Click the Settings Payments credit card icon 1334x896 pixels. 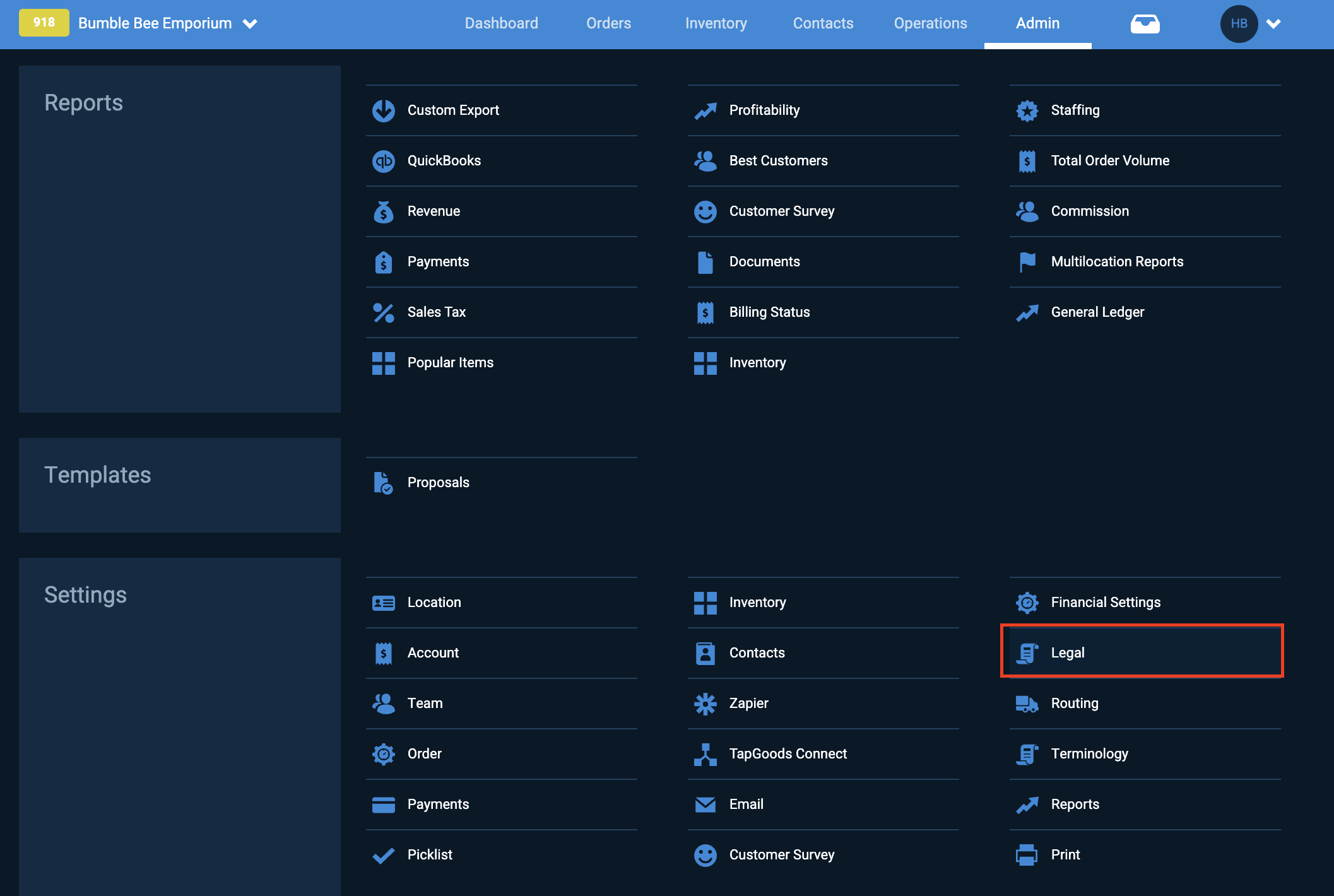point(384,805)
